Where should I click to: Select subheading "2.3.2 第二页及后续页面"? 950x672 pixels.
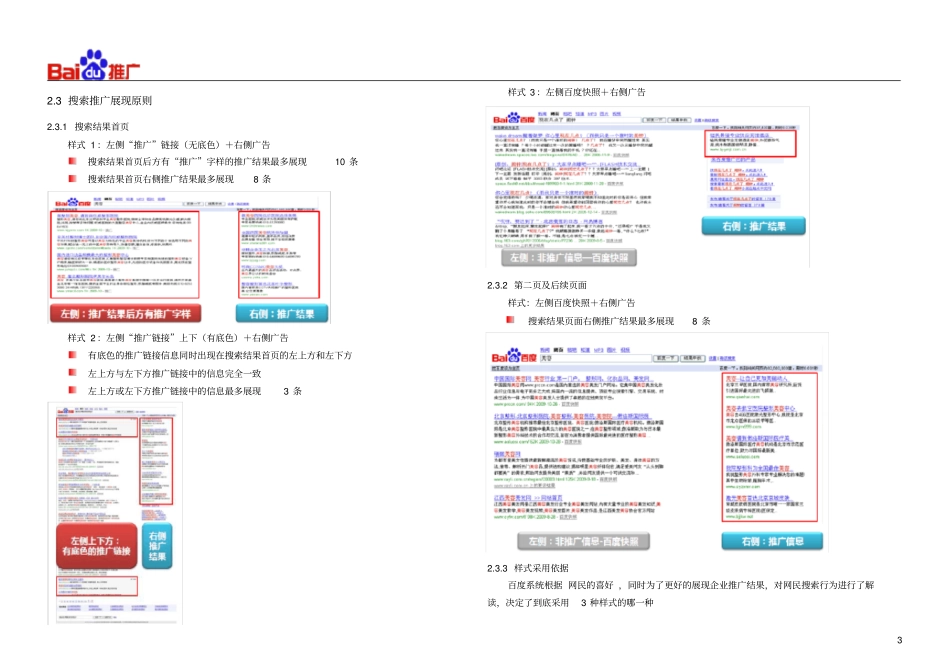537,285
